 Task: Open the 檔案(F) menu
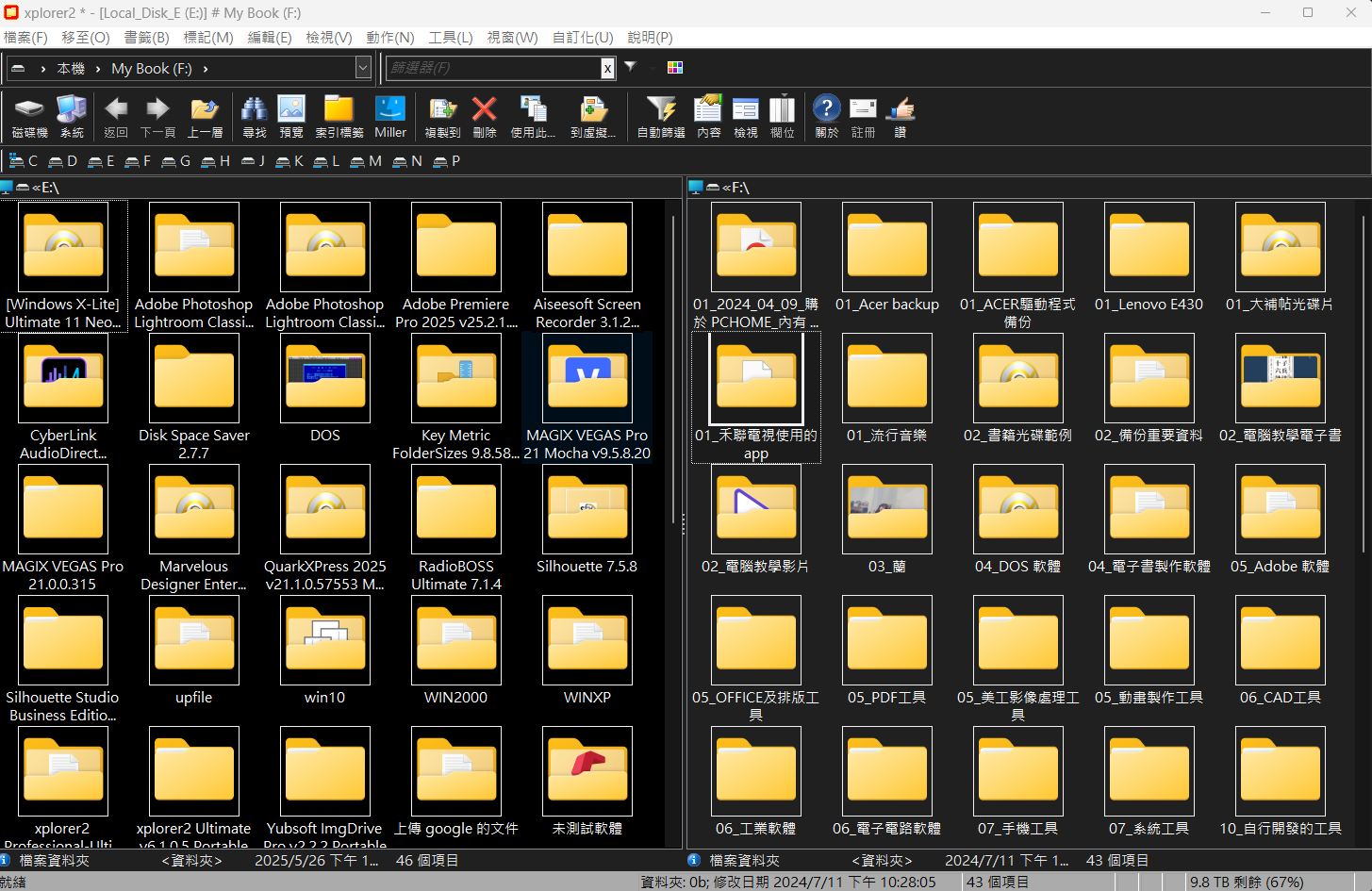[25, 38]
